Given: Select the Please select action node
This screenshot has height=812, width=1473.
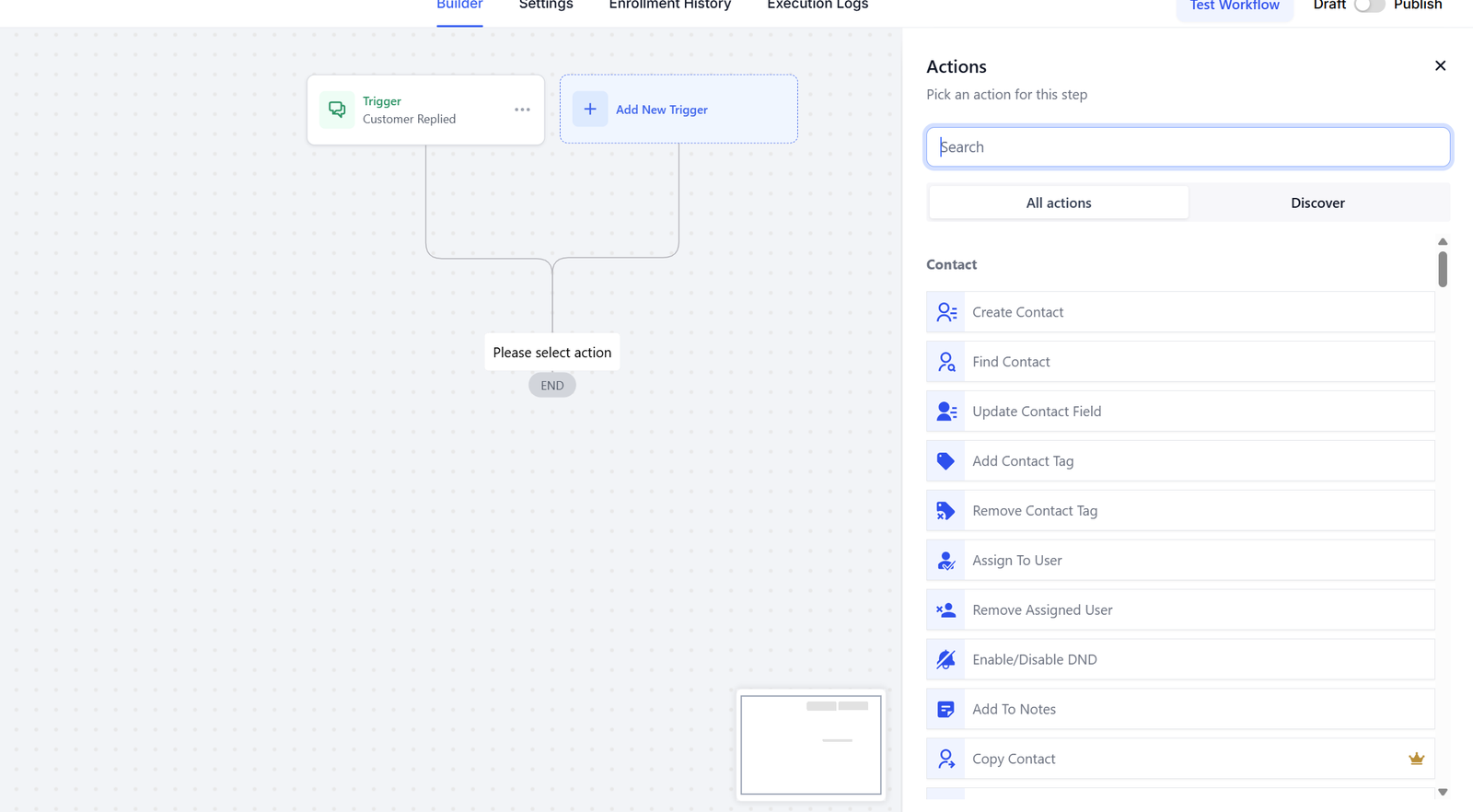Looking at the screenshot, I should tap(552, 353).
